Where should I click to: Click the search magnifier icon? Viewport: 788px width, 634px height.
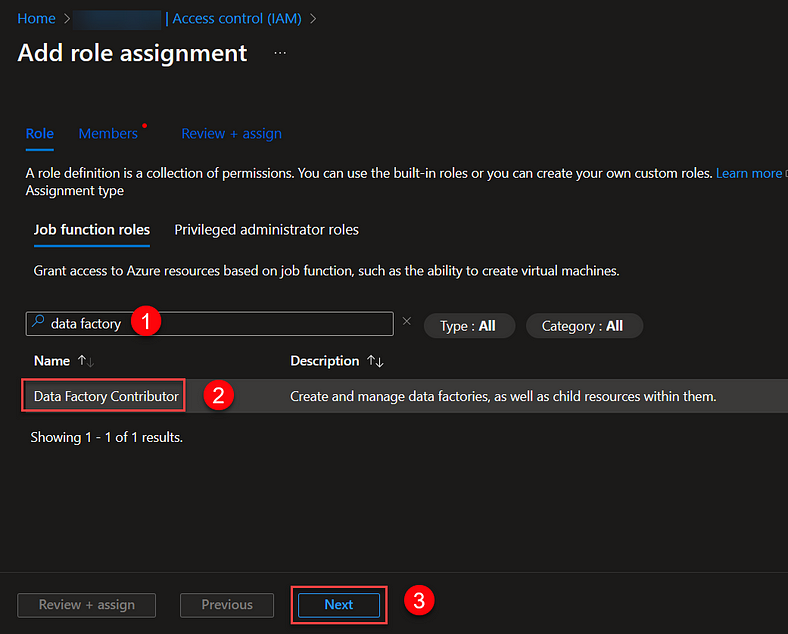click(39, 324)
